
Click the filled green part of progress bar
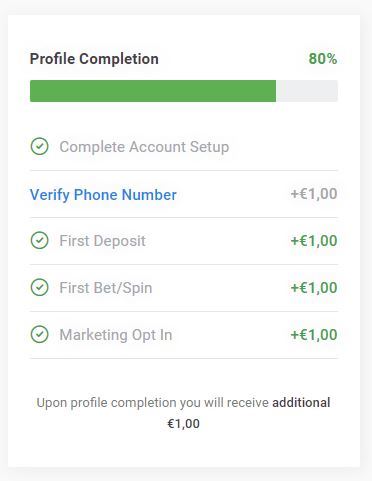153,91
